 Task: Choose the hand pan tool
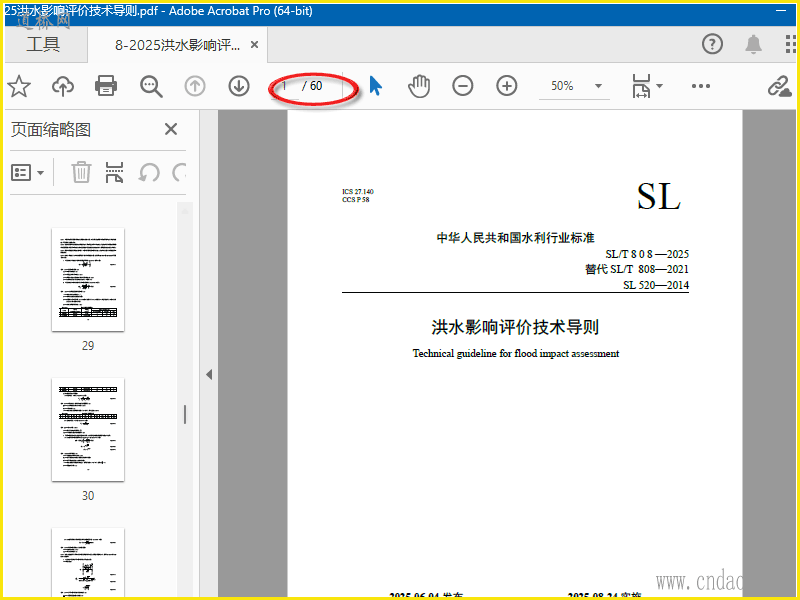click(419, 86)
